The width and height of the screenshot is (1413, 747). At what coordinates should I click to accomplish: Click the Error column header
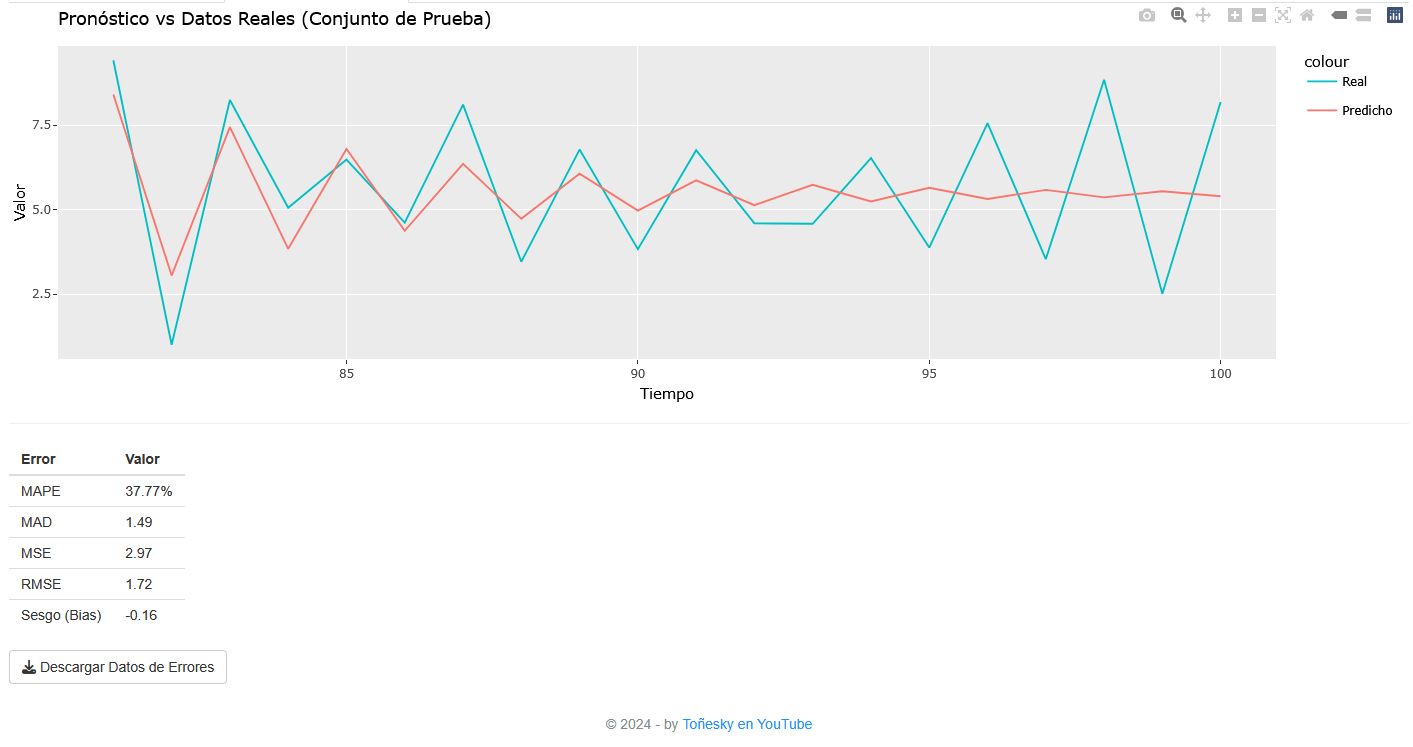pos(38,459)
